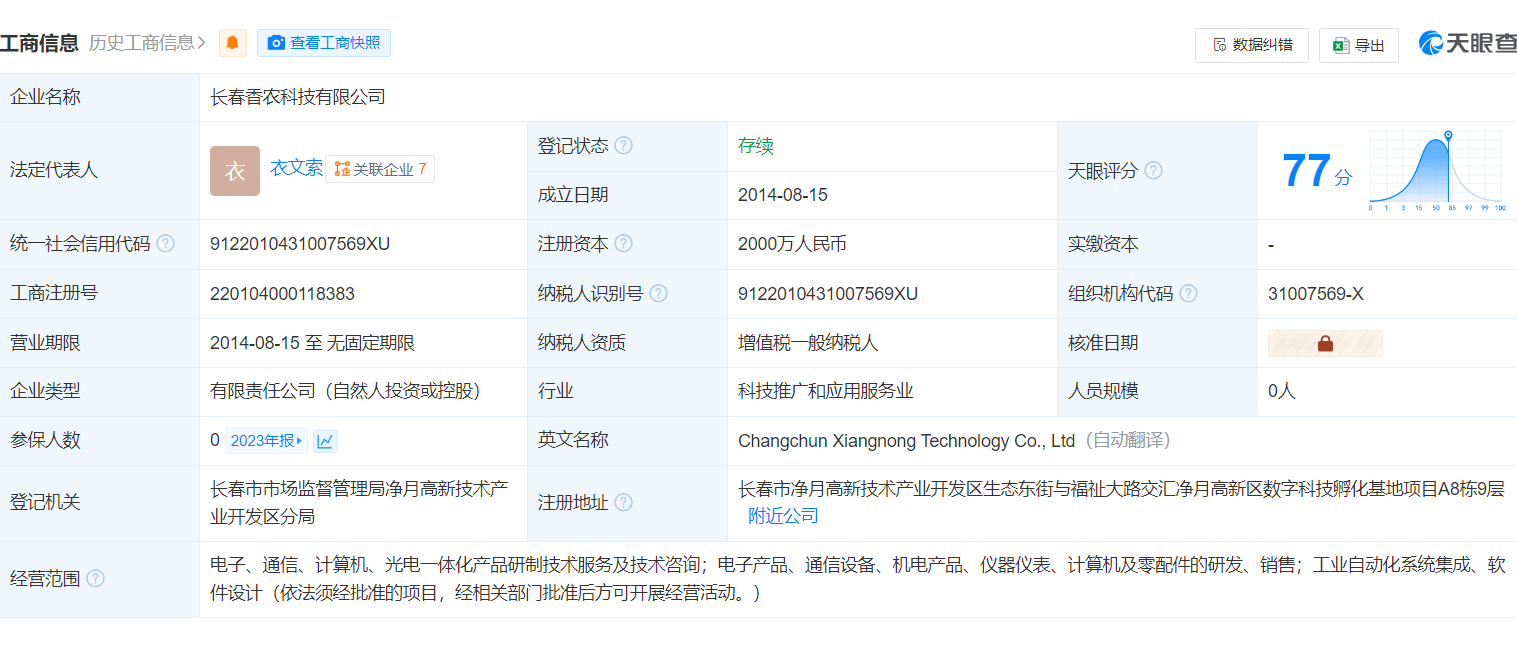Click help icon beside 纳税人识别号
The width and height of the screenshot is (1517, 656).
coord(658,294)
